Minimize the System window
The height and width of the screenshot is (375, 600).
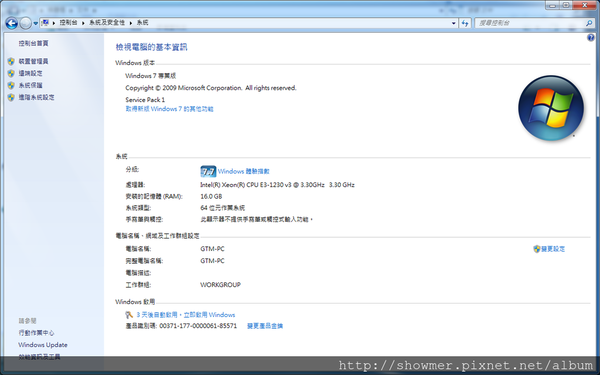[x=552, y=5]
